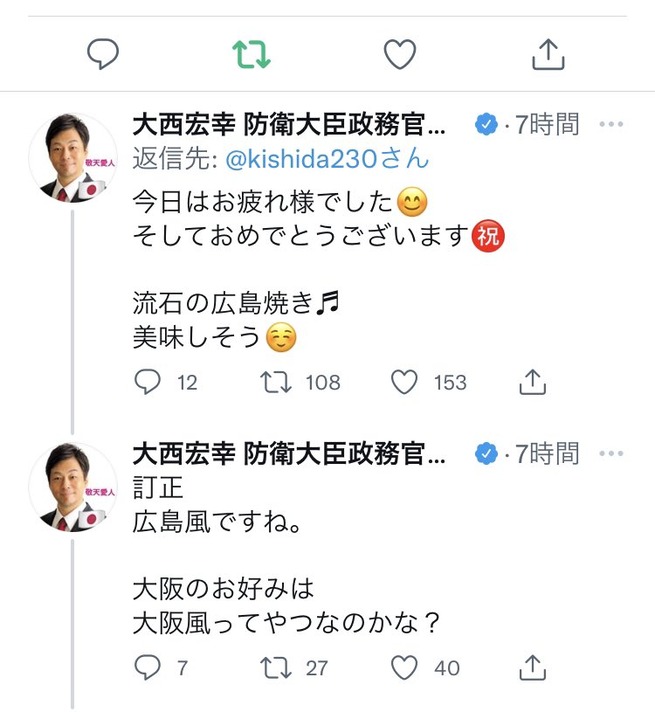The image size is (655, 712).
Task: Reply to the first tweet with 12 replies
Action: (147, 381)
